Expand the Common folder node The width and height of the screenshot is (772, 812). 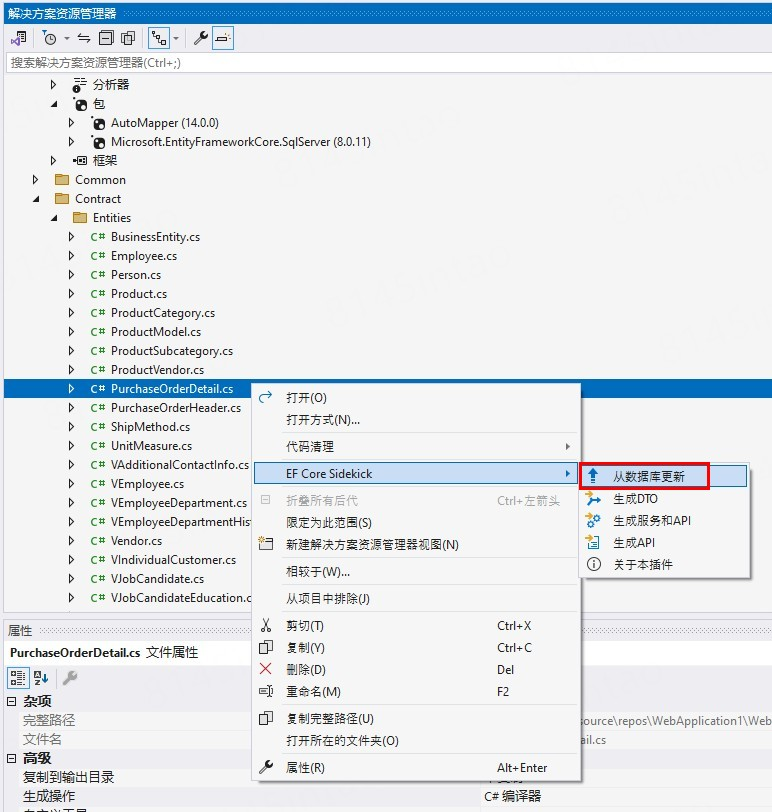point(37,180)
